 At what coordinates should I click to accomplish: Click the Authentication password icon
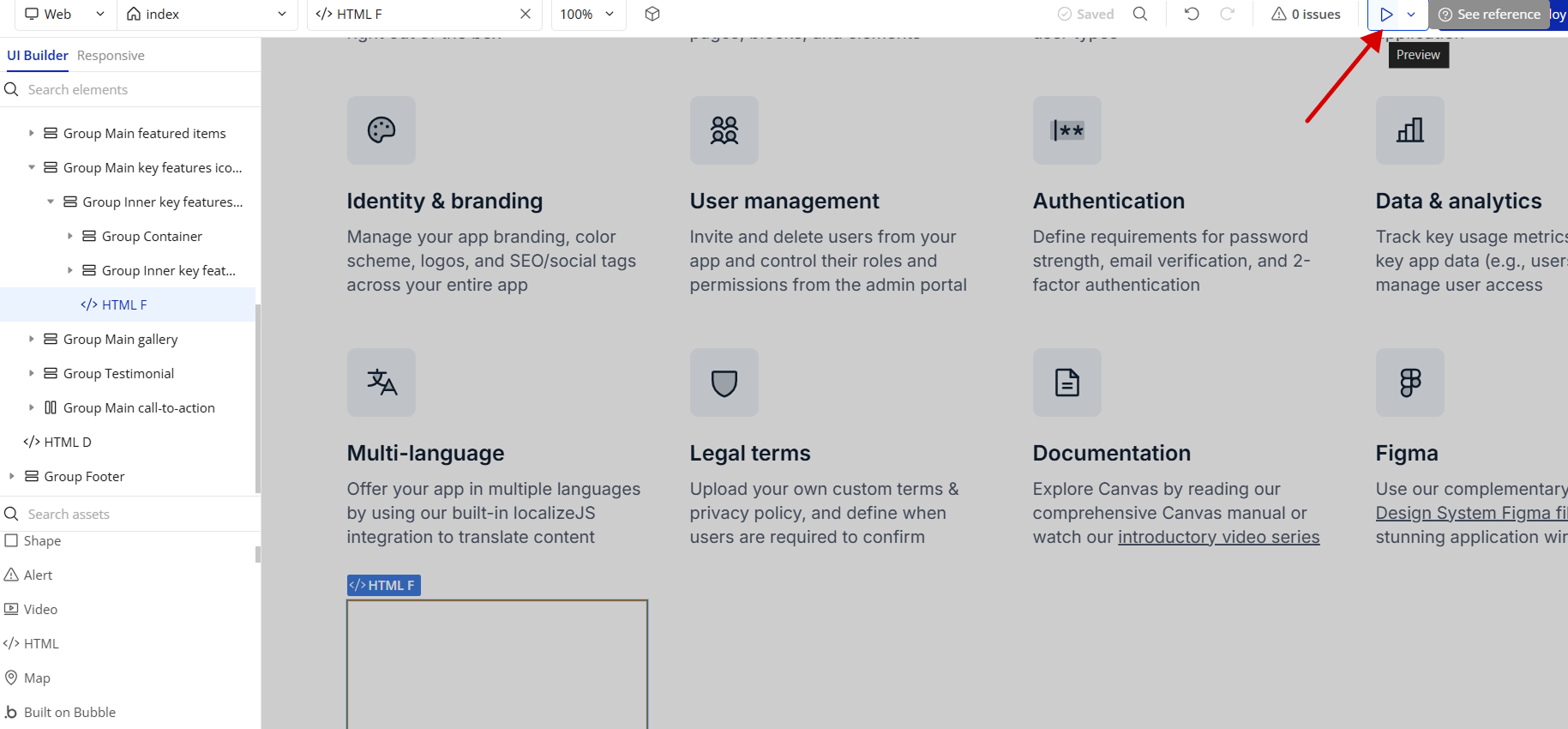click(1067, 130)
